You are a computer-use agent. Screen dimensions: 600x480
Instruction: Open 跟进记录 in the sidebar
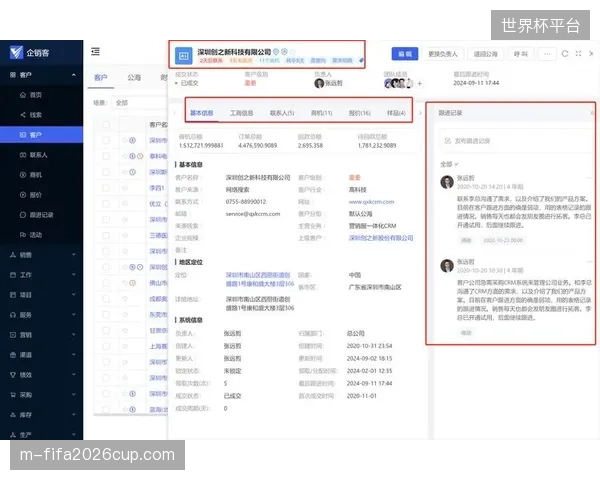click(x=41, y=215)
